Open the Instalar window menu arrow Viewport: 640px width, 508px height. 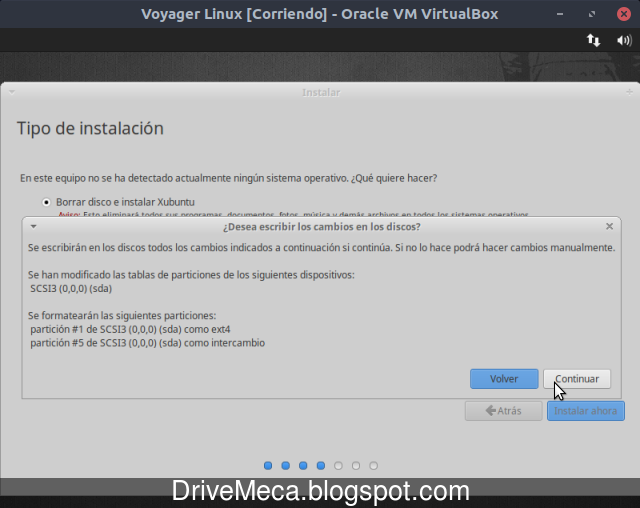click(12, 92)
